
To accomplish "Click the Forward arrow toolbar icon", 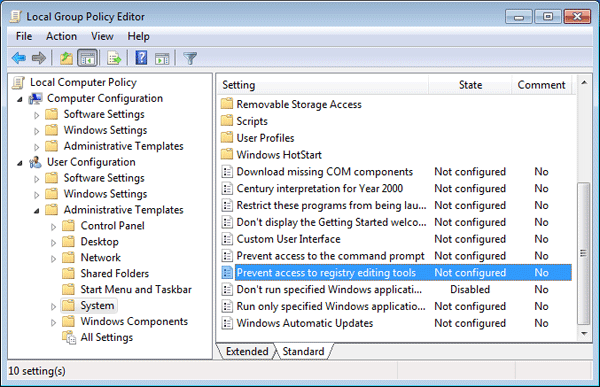I will click(39, 58).
